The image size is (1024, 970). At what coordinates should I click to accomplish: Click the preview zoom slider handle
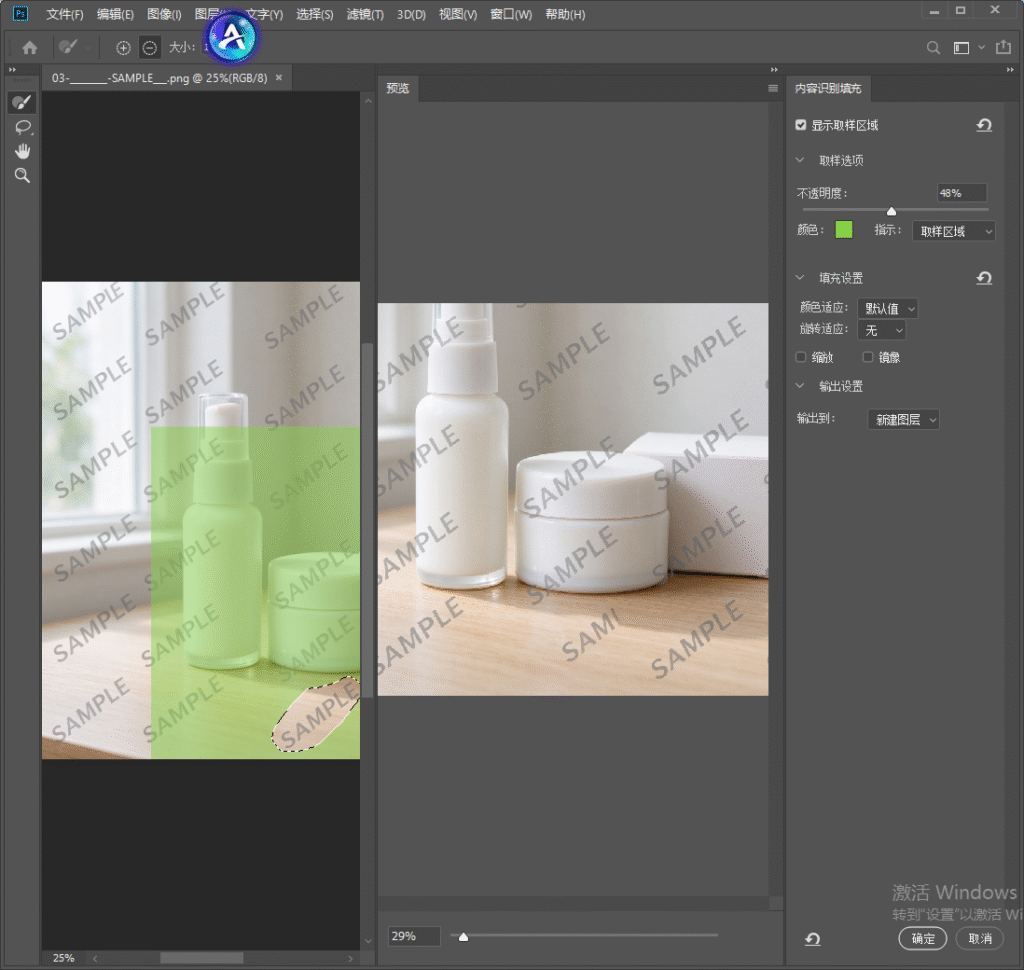[464, 937]
